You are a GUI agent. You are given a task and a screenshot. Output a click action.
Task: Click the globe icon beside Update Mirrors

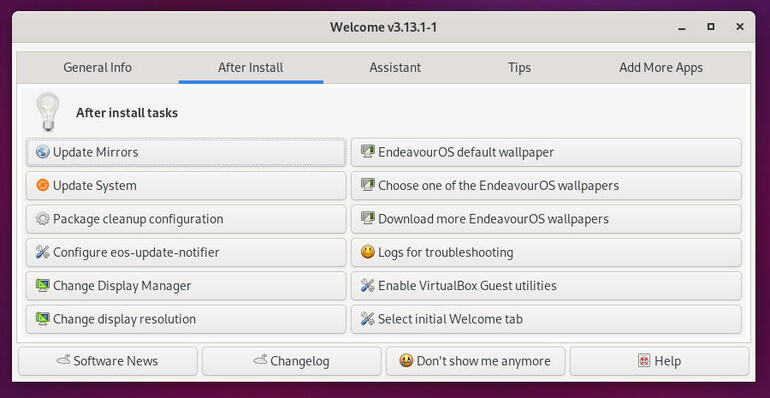43,152
